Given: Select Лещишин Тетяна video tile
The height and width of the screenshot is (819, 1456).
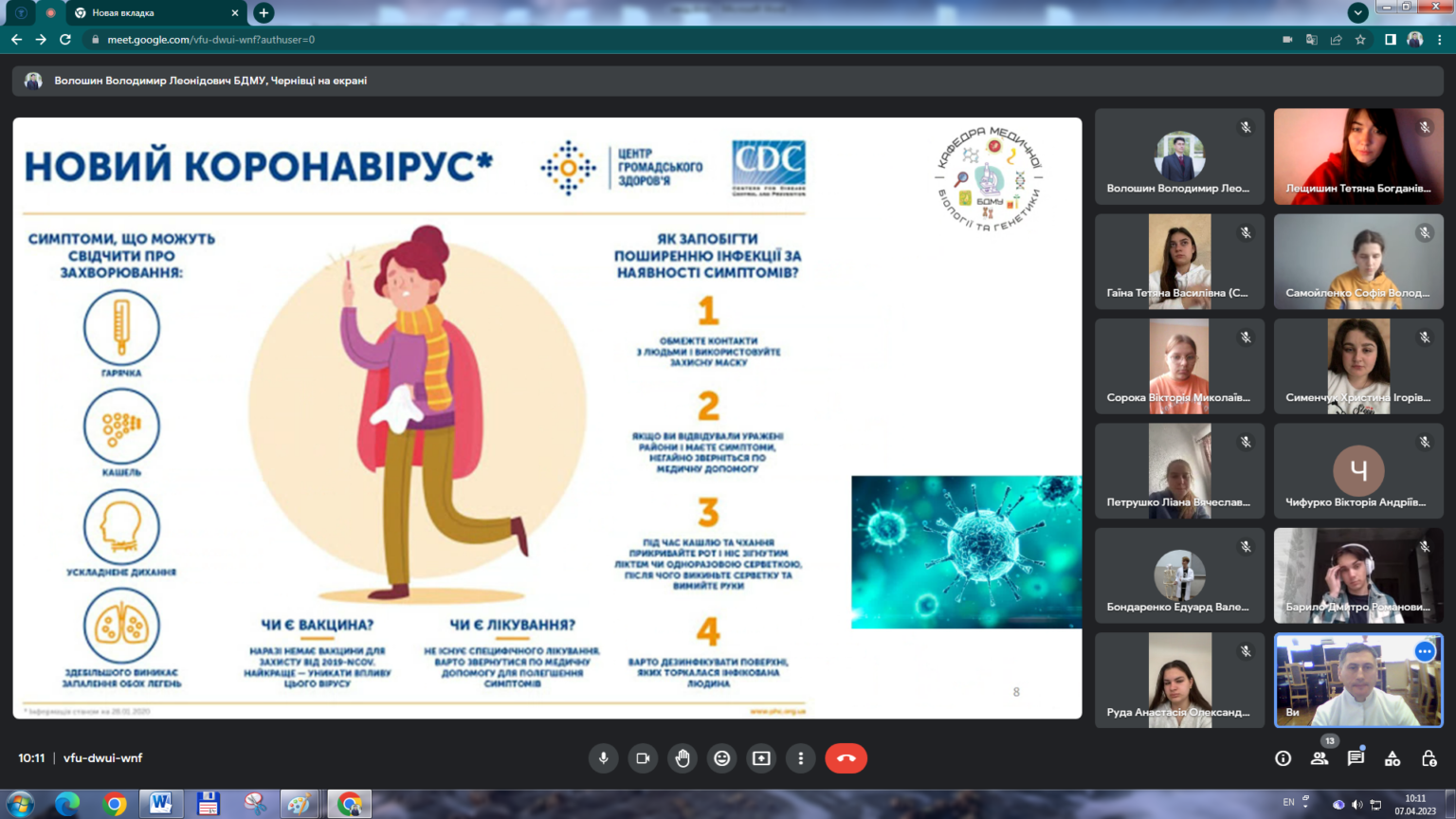Looking at the screenshot, I should click(1357, 156).
